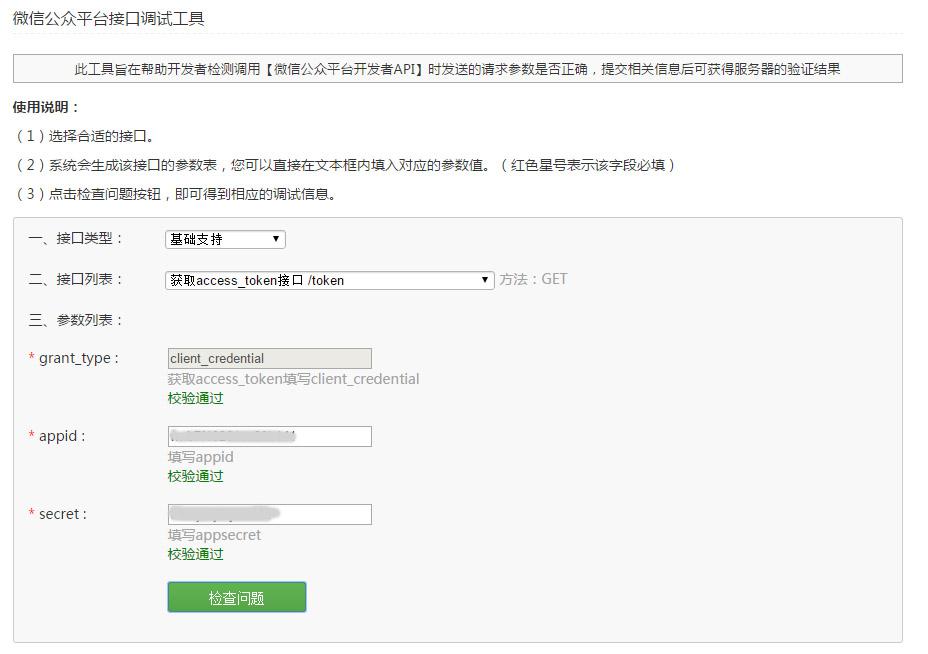
Task: Click into the appid input field
Action: coord(268,436)
